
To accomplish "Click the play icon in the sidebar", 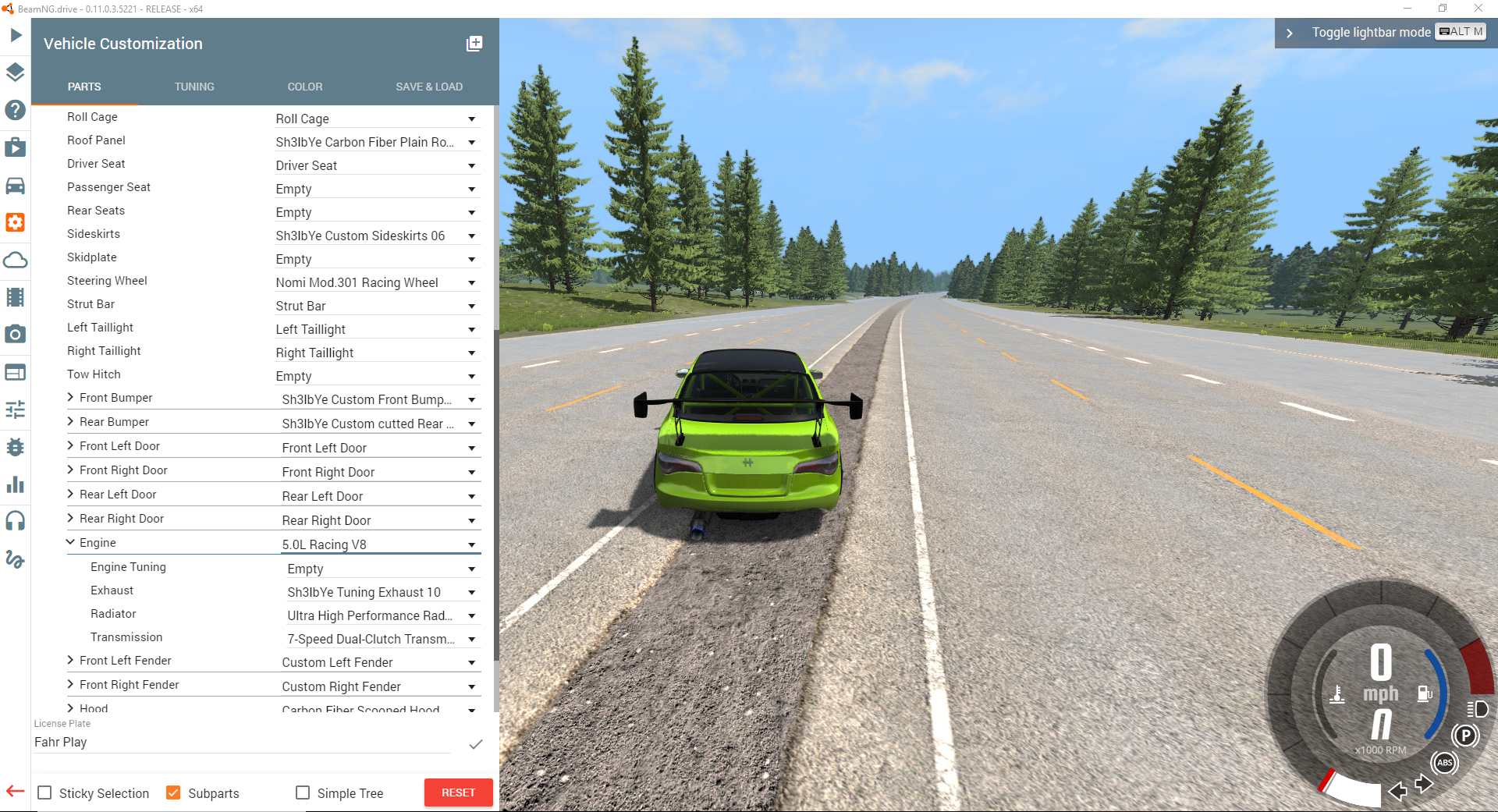I will [16, 35].
